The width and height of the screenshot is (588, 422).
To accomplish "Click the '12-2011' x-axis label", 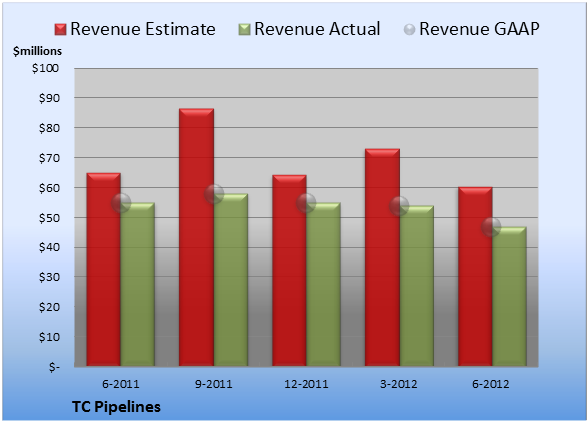I will (306, 384).
